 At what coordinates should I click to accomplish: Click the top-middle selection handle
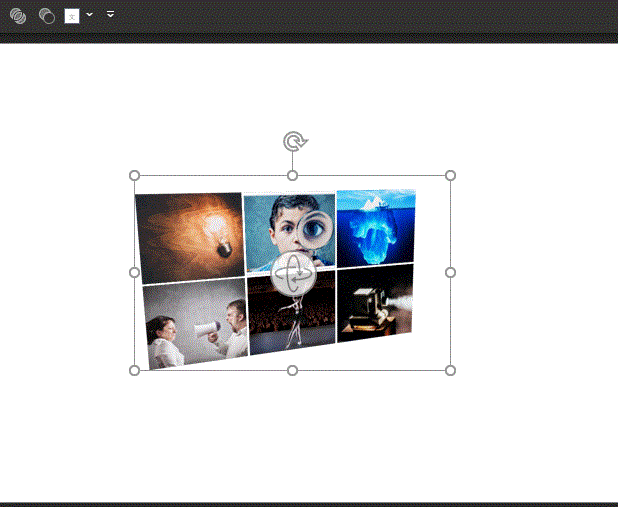click(x=292, y=175)
